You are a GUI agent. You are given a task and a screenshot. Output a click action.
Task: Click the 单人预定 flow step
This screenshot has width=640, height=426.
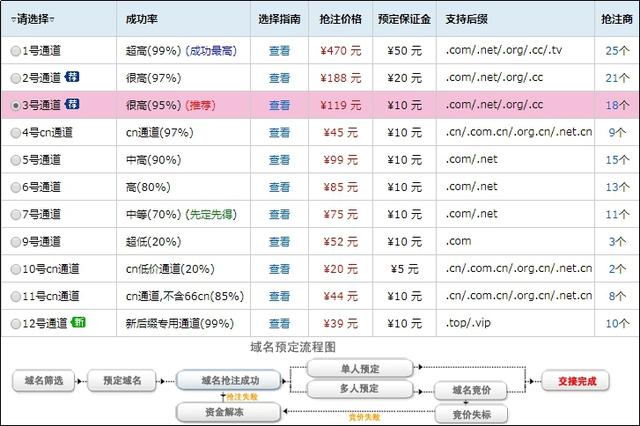tap(360, 369)
